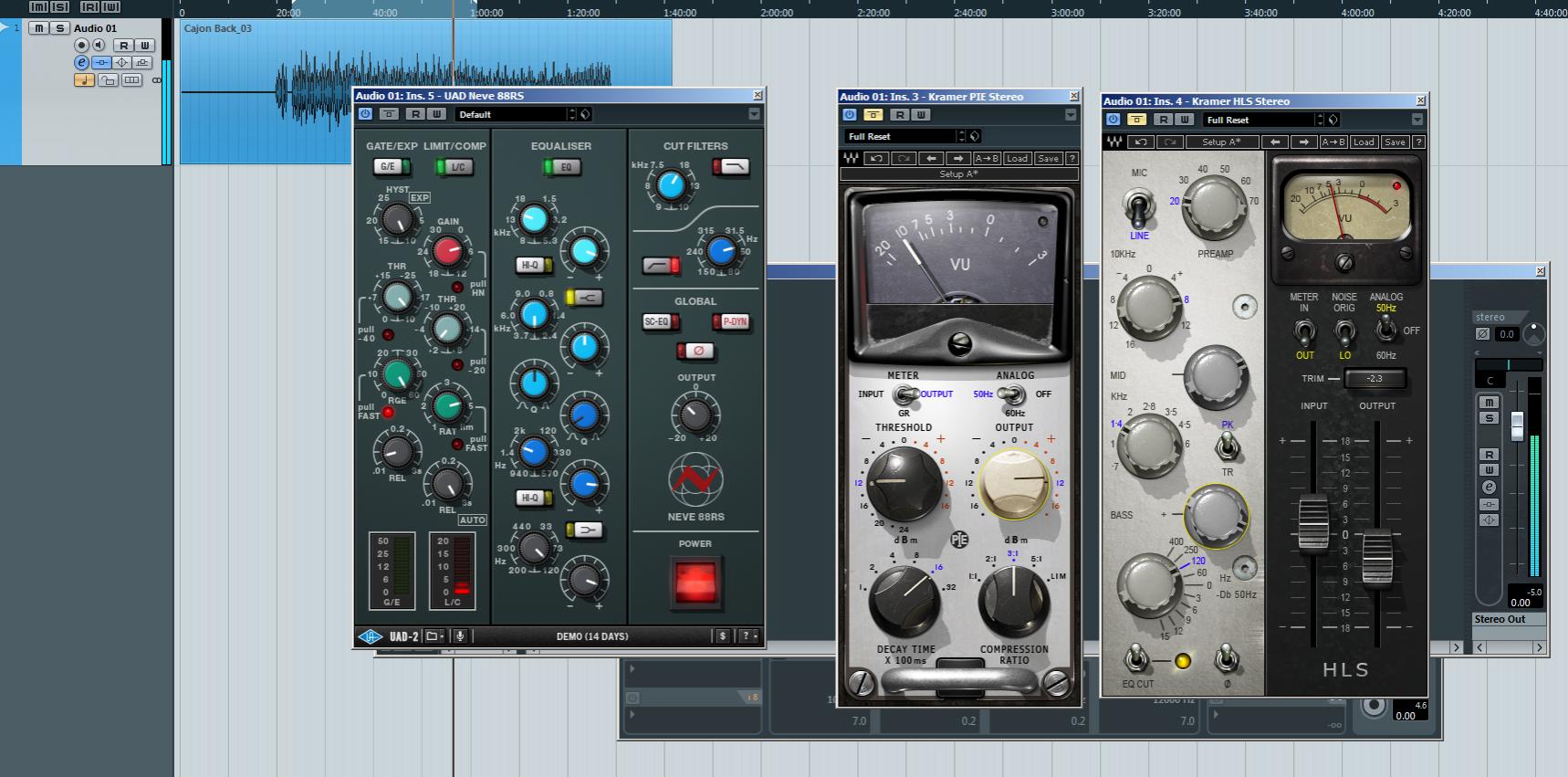This screenshot has height=777, width=1568.
Task: Toggle the low cut filter button on Neve 88RS
Action: click(x=661, y=266)
